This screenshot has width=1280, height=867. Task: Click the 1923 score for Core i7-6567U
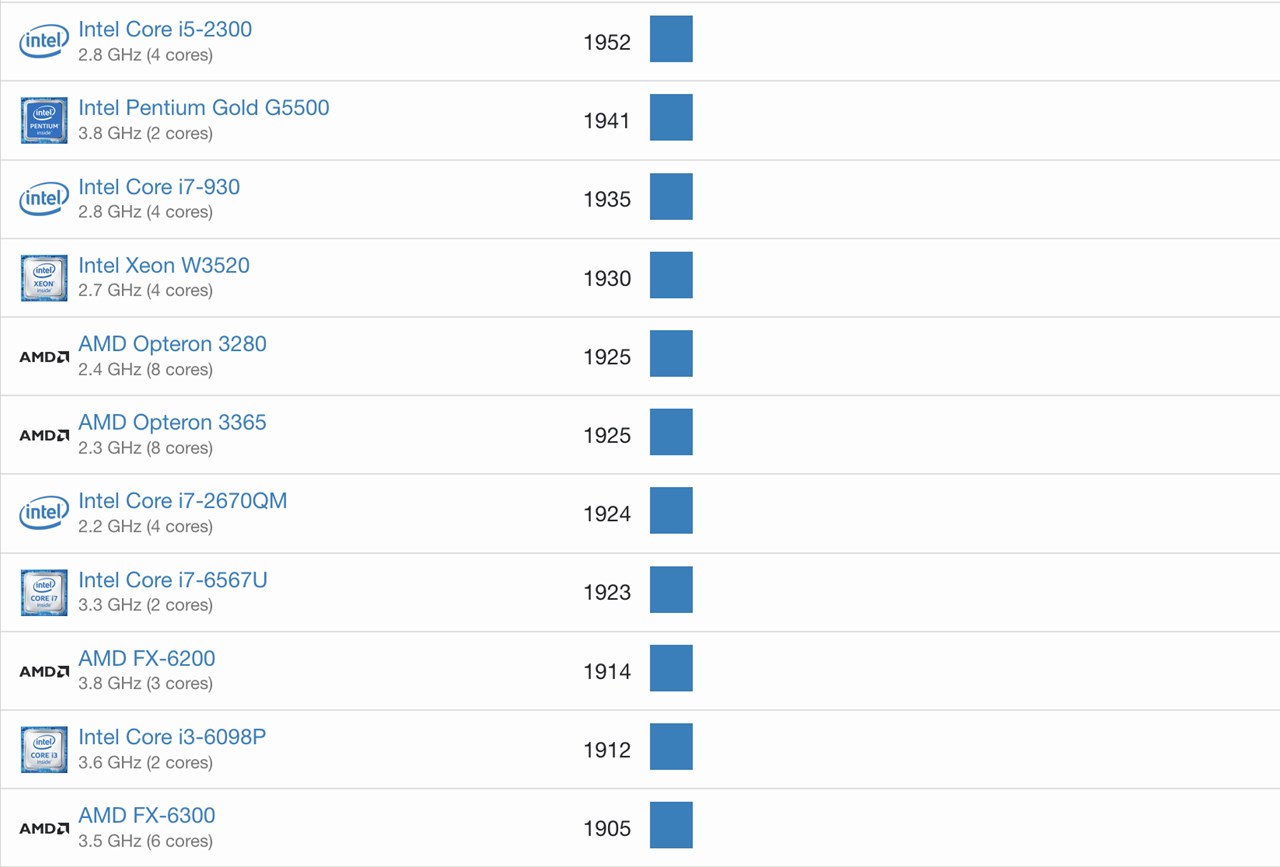pos(607,592)
